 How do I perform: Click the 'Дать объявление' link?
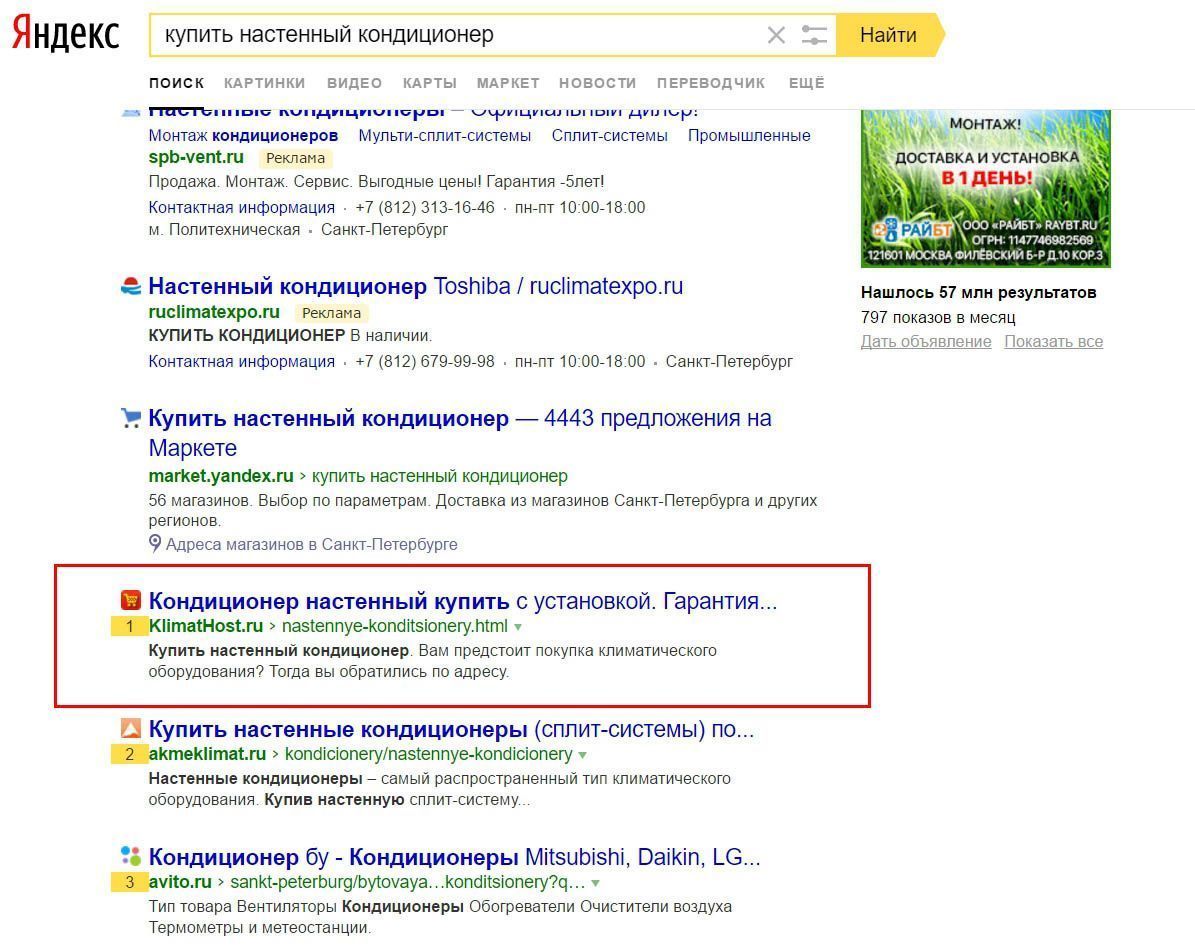tap(926, 341)
